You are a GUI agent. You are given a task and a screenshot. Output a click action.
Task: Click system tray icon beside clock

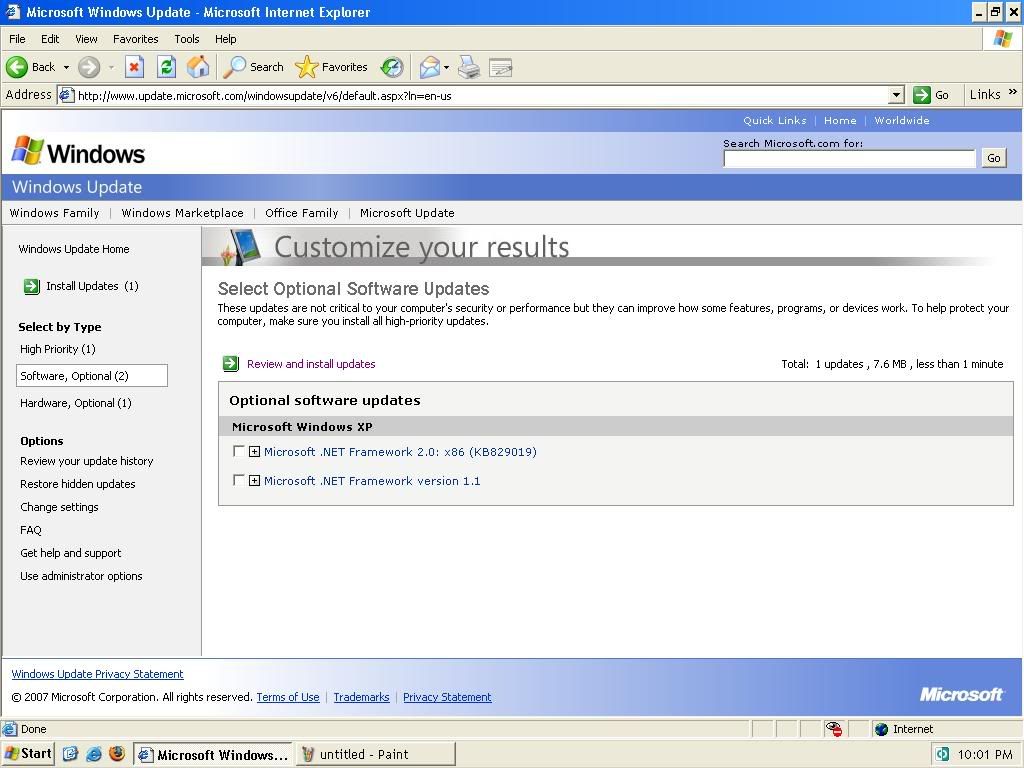(942, 754)
